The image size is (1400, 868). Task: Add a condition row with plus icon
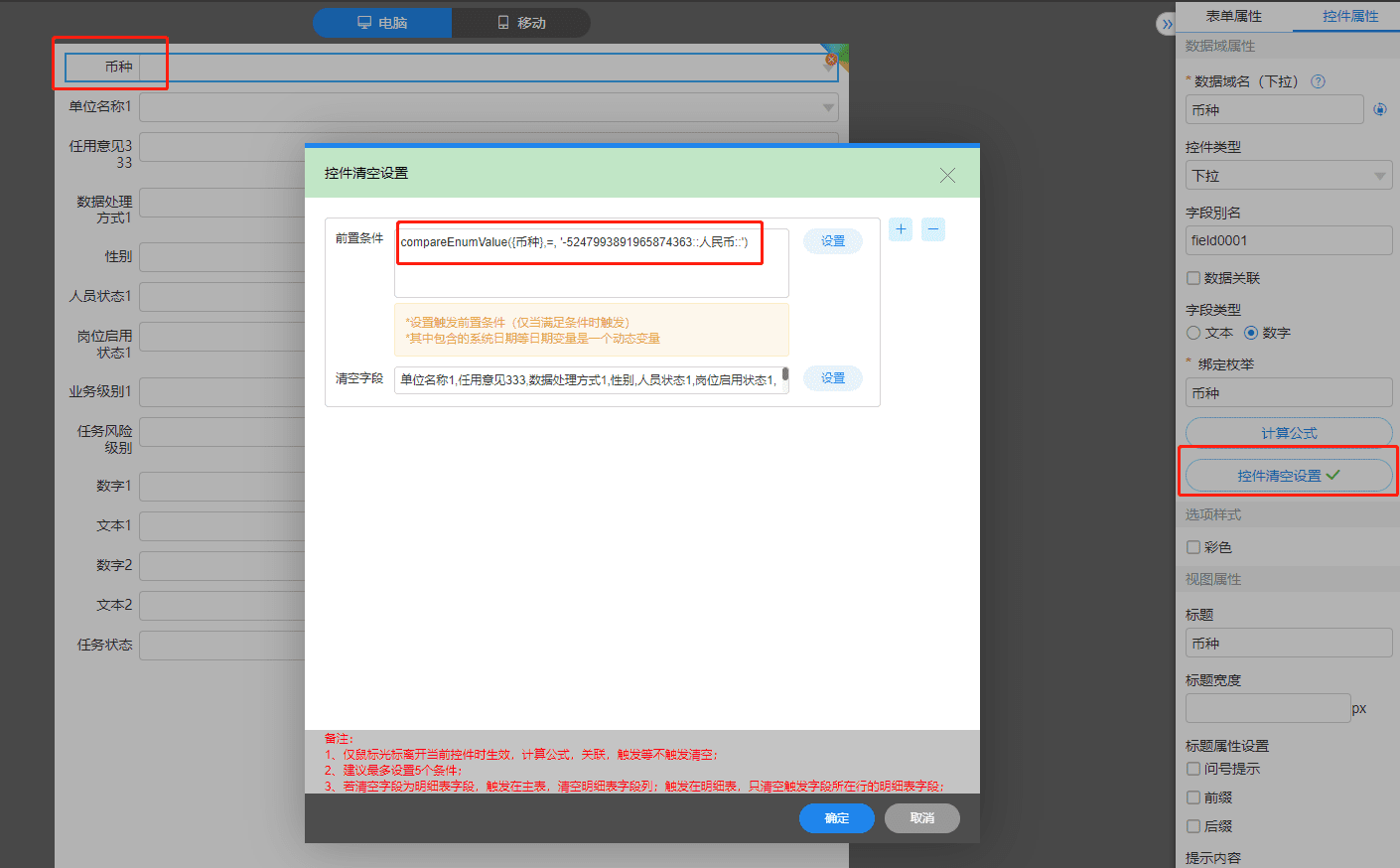(901, 229)
